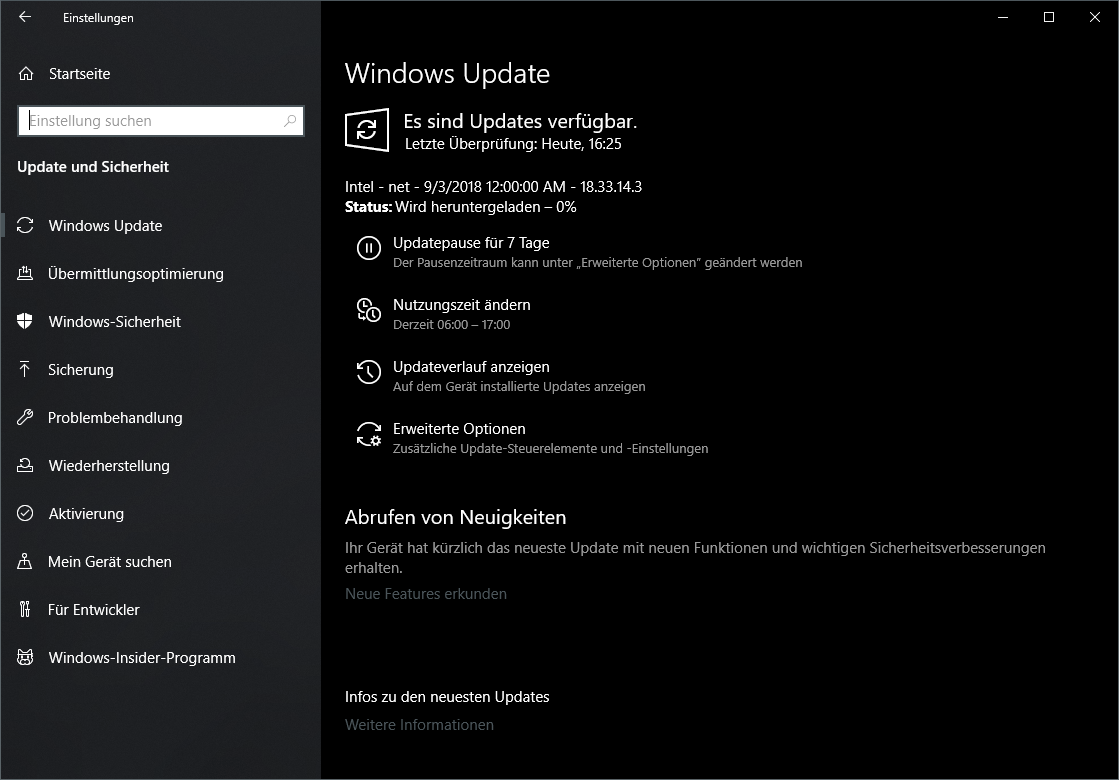1119x780 pixels.
Task: Select Windows Update in sidebar
Action: click(x=106, y=226)
